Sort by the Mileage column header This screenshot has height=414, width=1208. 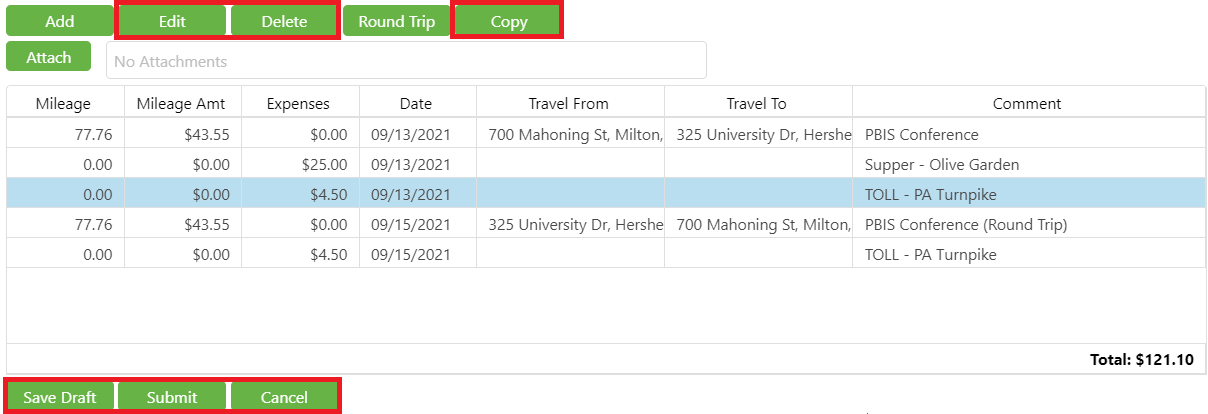pos(63,103)
